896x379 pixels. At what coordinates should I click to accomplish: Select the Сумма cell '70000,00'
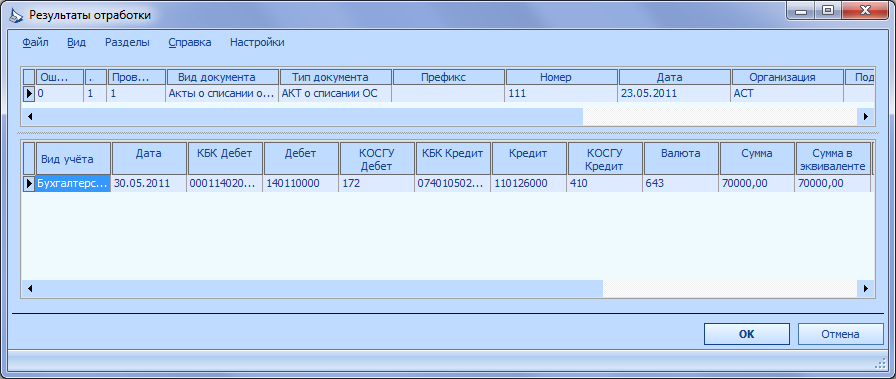(x=757, y=183)
